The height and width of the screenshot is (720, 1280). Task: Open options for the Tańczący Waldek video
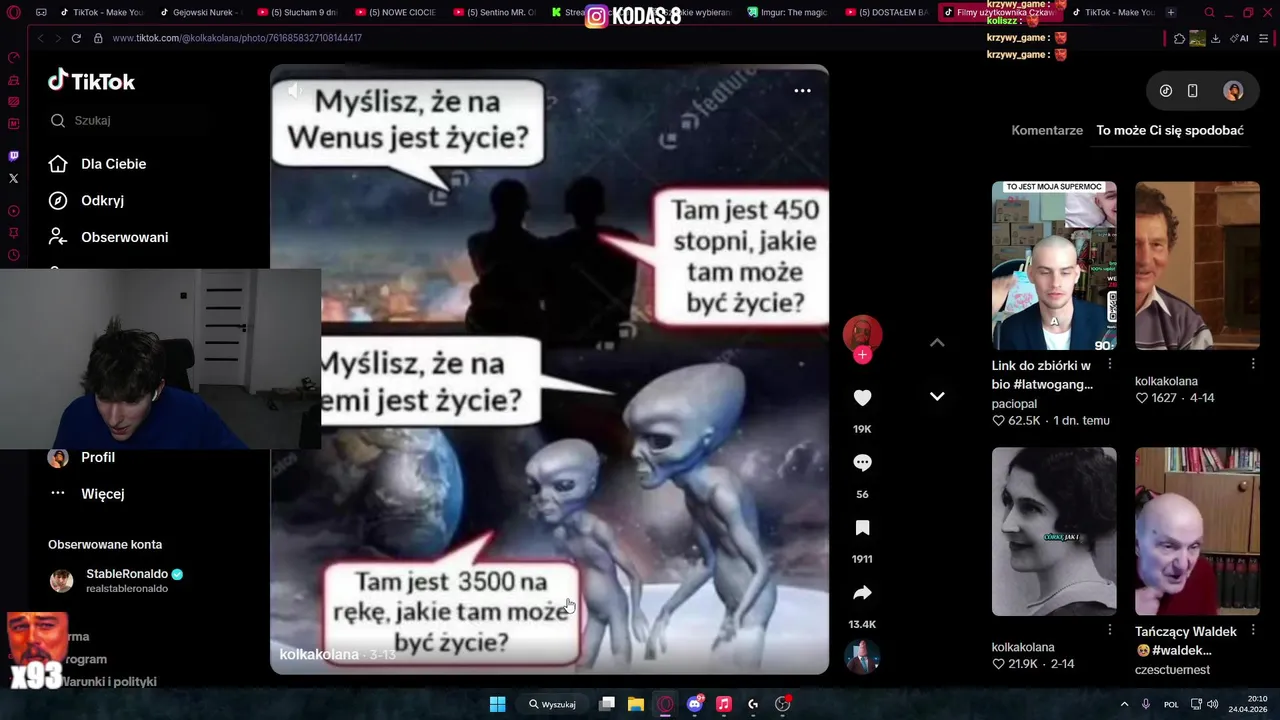(1252, 630)
